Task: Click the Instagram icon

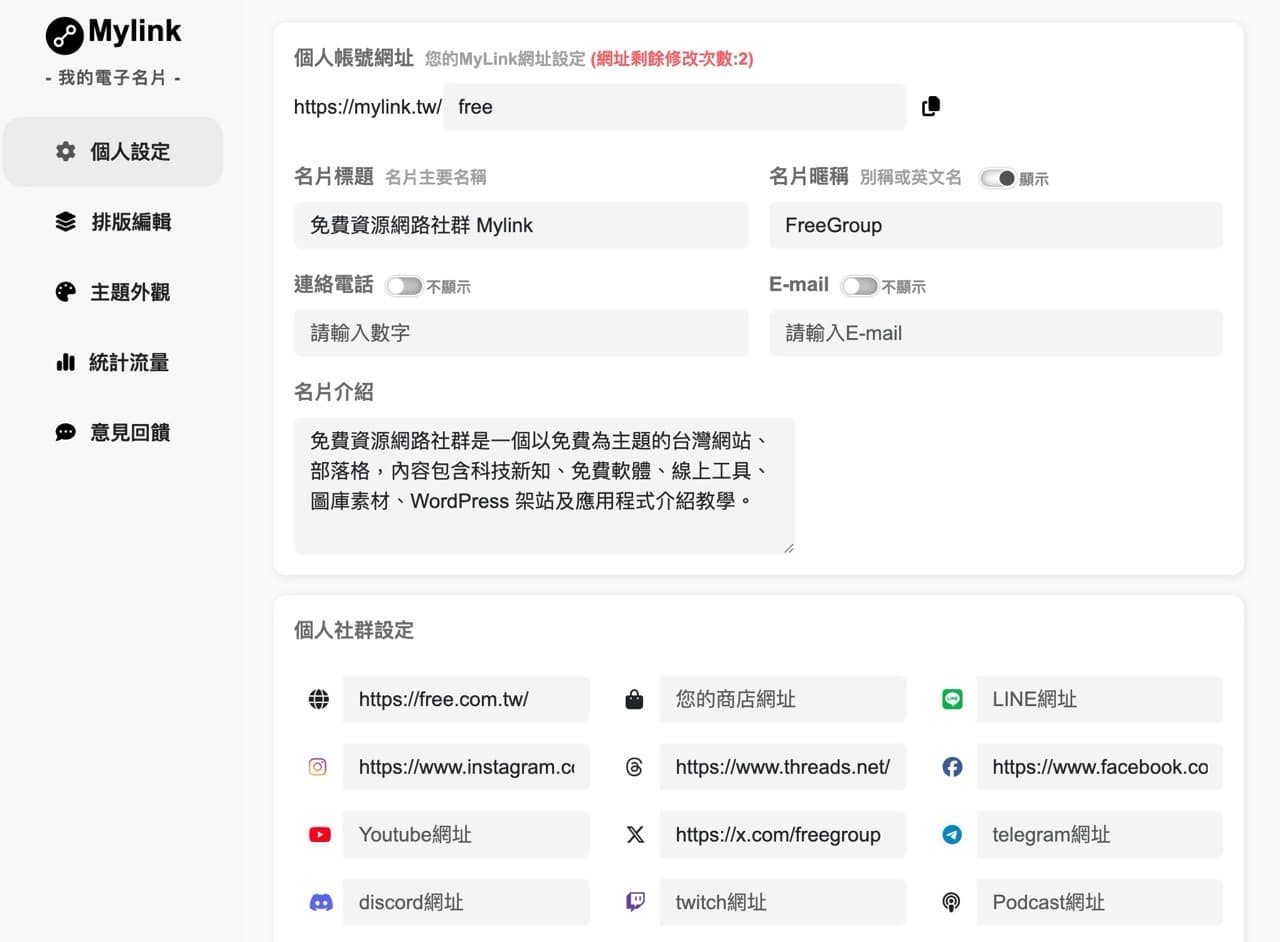Action: point(318,767)
